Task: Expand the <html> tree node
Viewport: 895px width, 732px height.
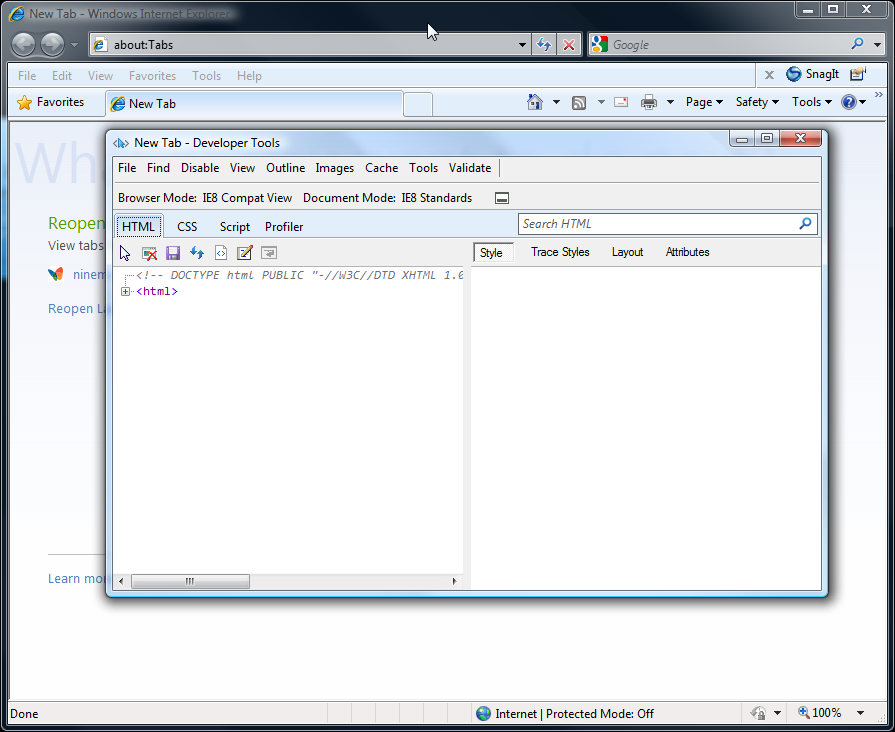Action: (x=125, y=292)
